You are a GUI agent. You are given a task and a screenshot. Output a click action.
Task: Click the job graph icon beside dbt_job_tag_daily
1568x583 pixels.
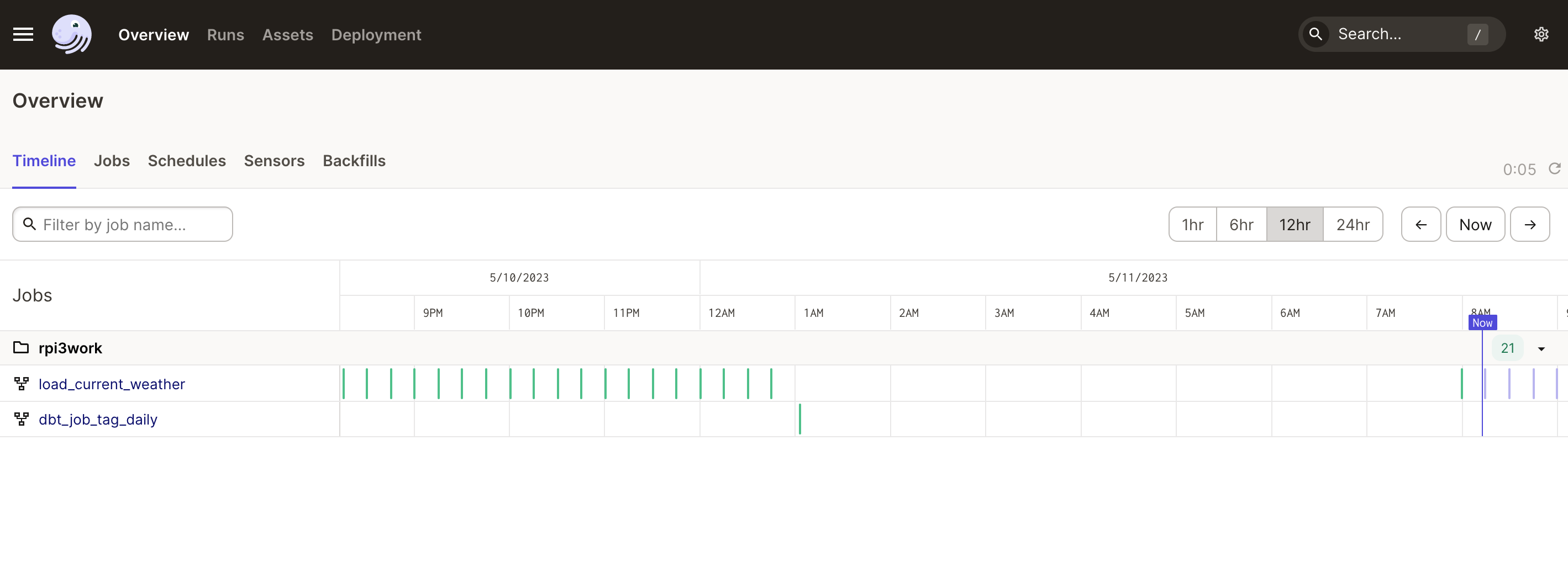tap(22, 418)
